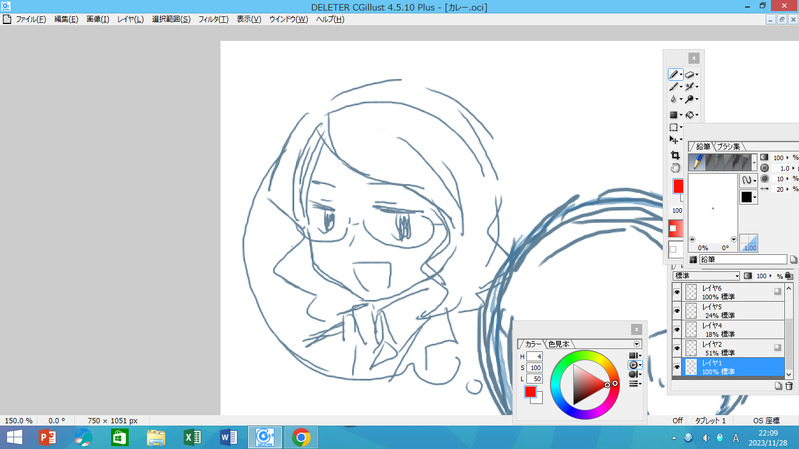Image resolution: width=799 pixels, height=449 pixels.
Task: Switch to the 色見本 tab
Action: [559, 344]
